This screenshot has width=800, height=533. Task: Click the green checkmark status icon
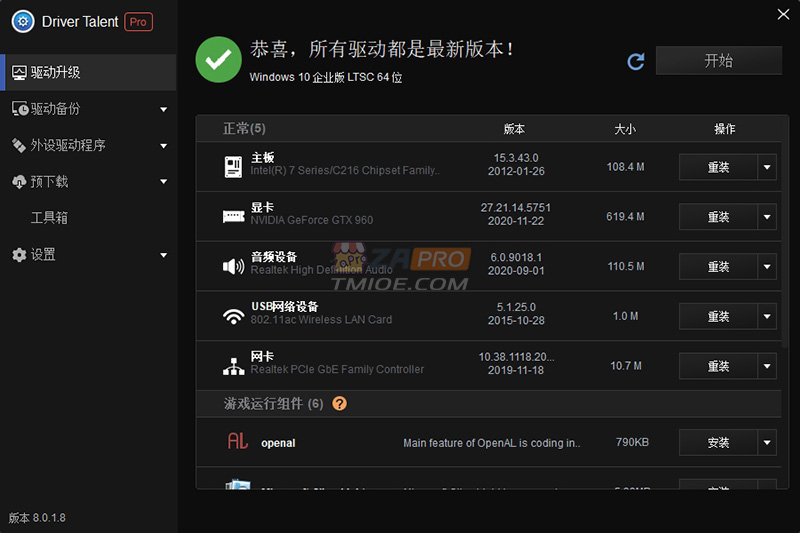(218, 59)
